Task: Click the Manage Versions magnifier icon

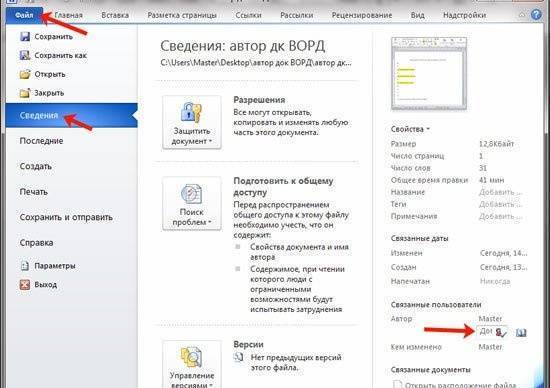Action: pos(191,357)
